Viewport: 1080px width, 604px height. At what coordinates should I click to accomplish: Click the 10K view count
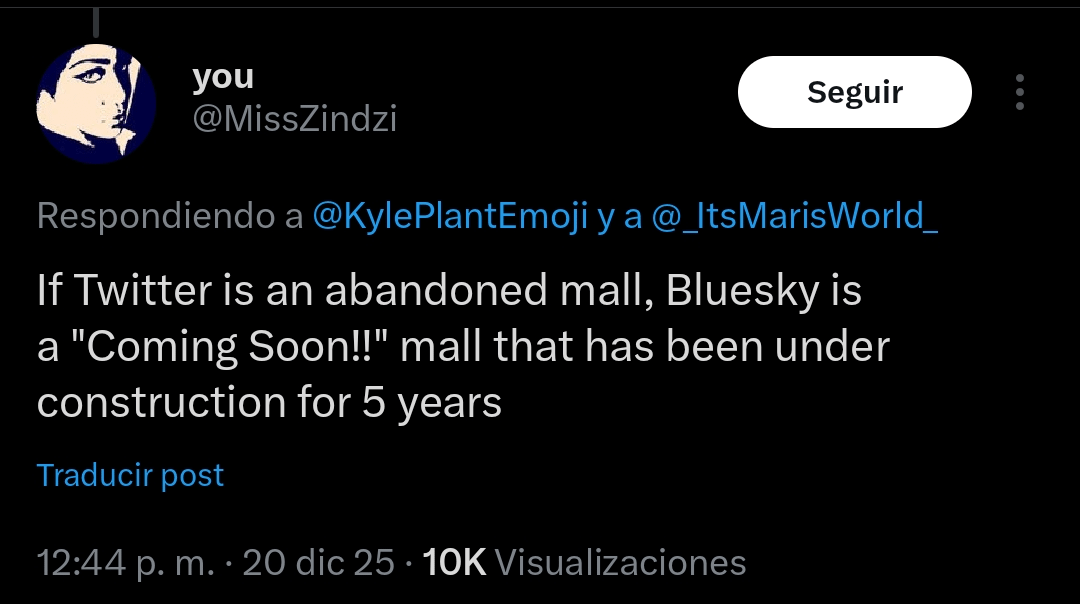pos(455,562)
